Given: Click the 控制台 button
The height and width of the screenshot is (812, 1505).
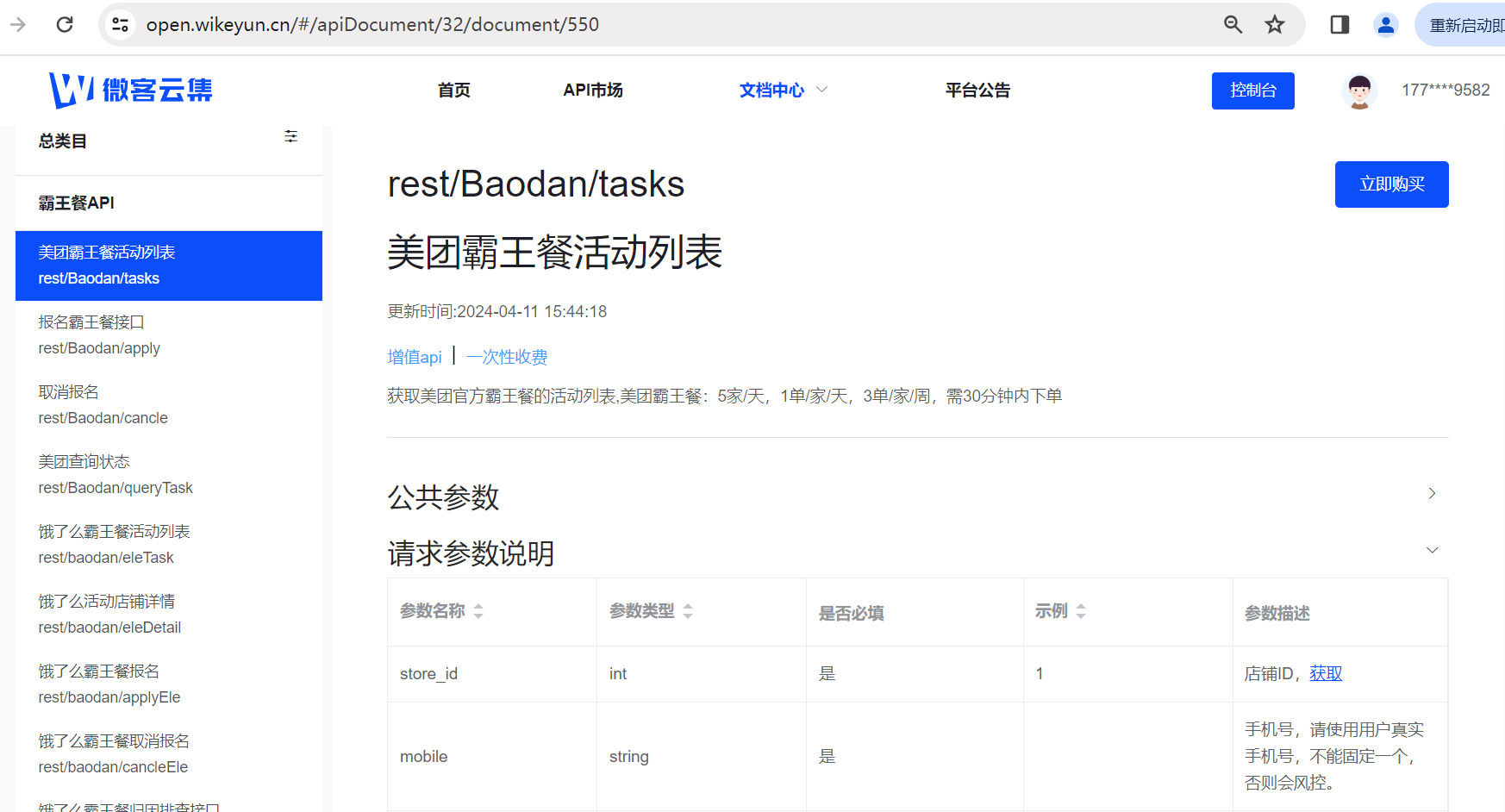Looking at the screenshot, I should (x=1253, y=91).
